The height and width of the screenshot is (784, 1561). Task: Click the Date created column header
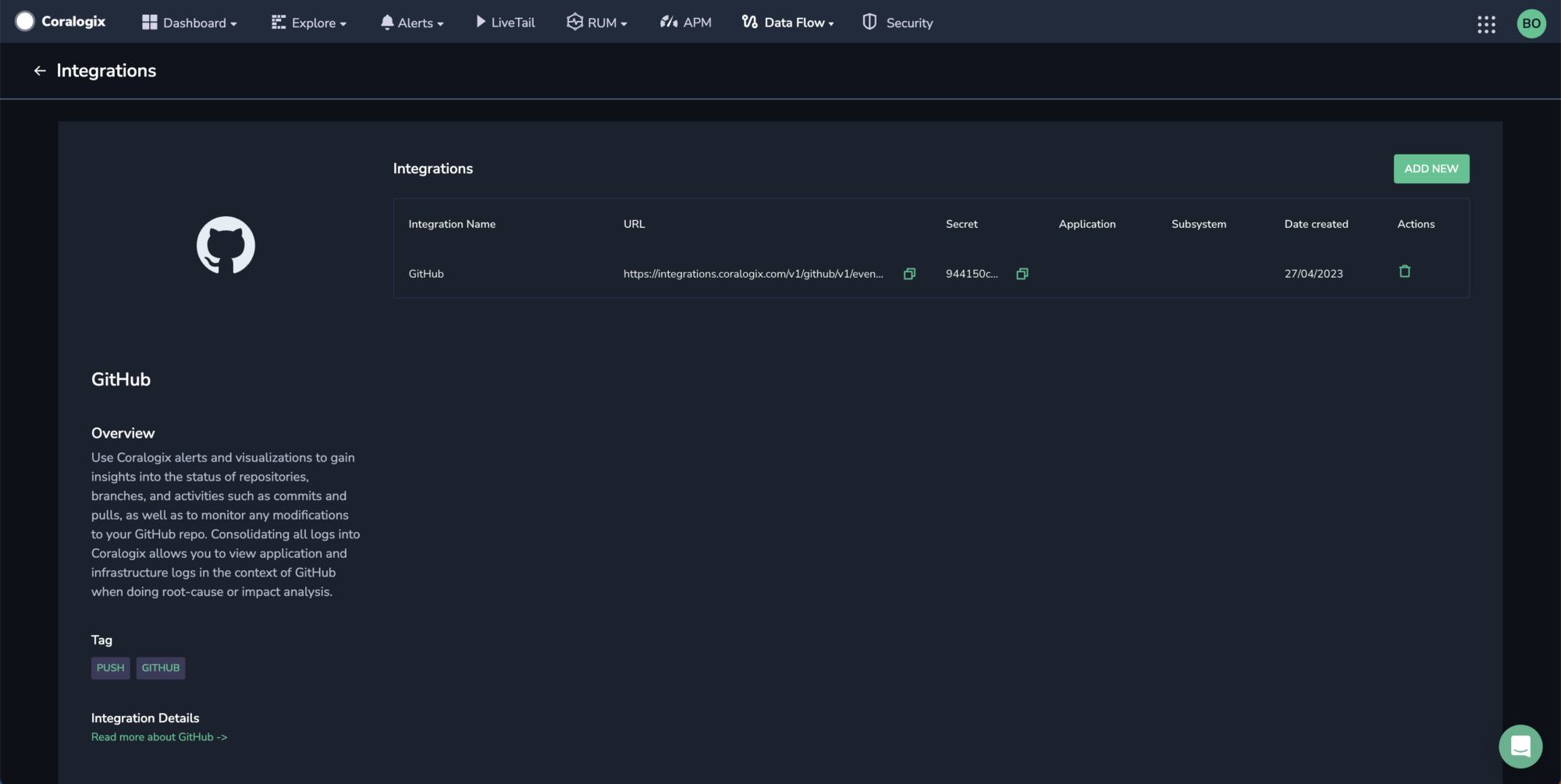1316,224
